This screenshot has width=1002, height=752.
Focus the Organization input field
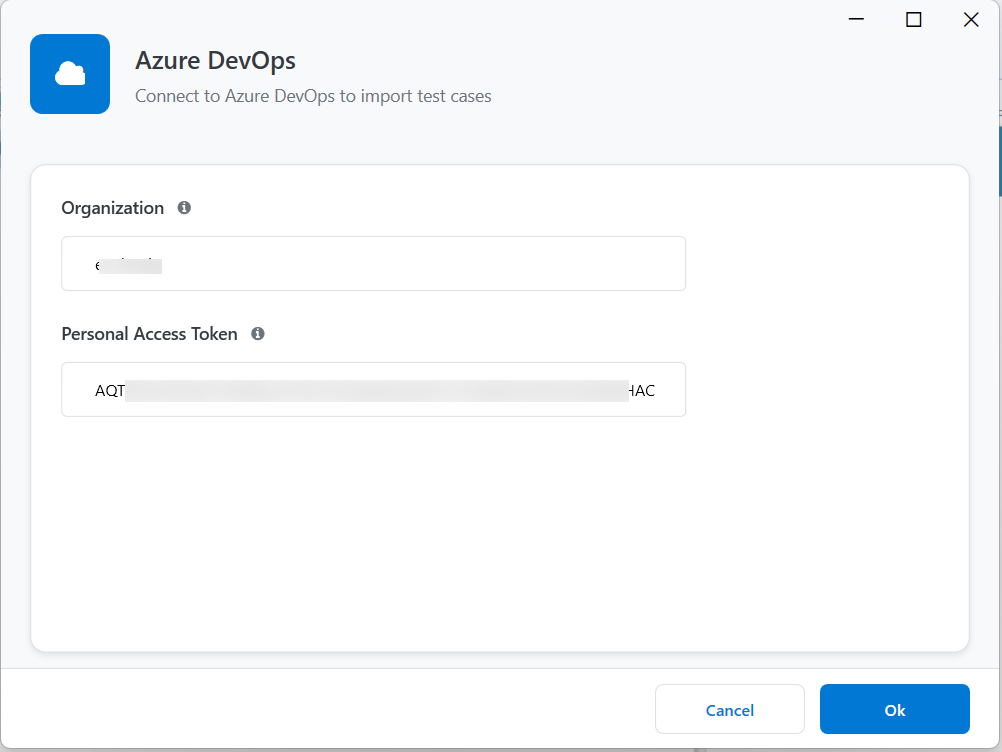click(373, 264)
